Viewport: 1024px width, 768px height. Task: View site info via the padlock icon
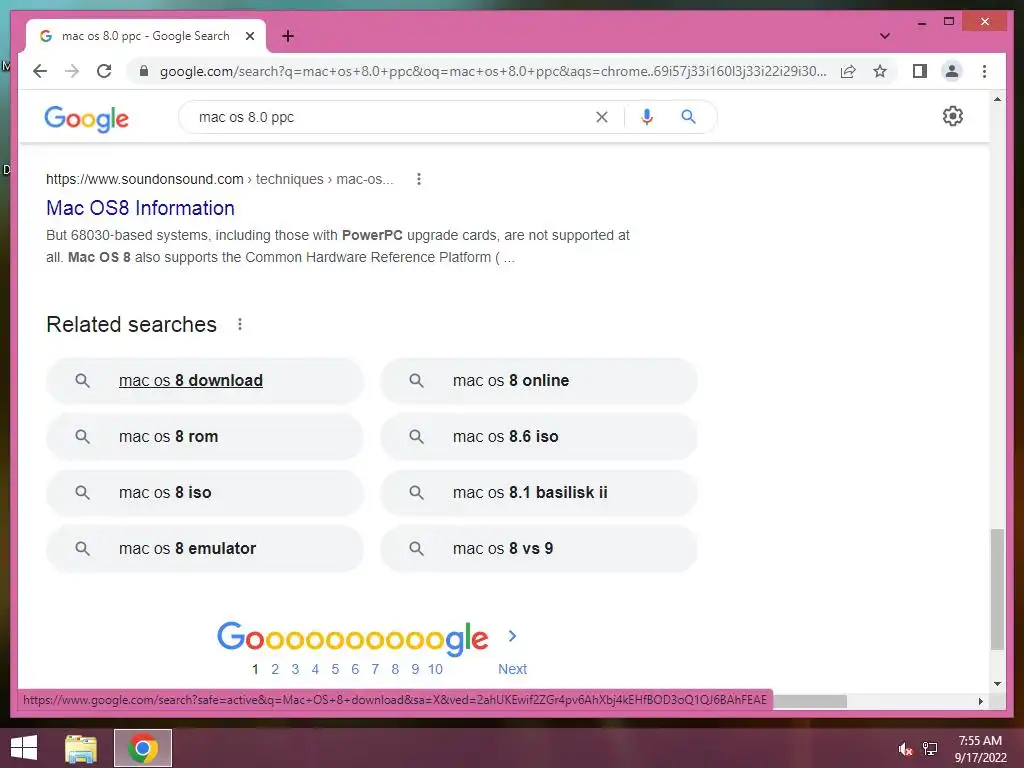tap(144, 71)
